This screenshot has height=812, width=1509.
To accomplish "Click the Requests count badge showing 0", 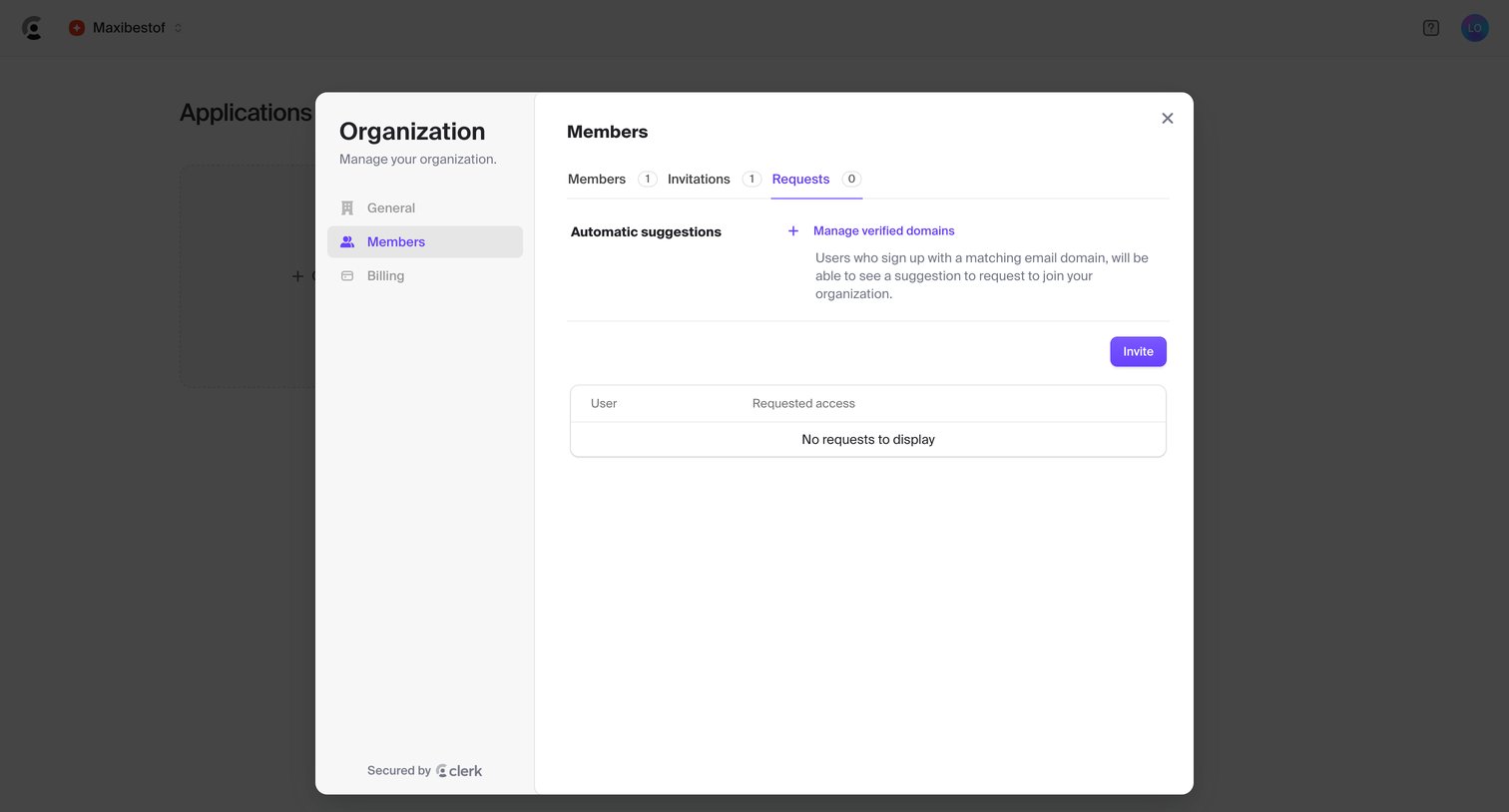I will tap(851, 180).
